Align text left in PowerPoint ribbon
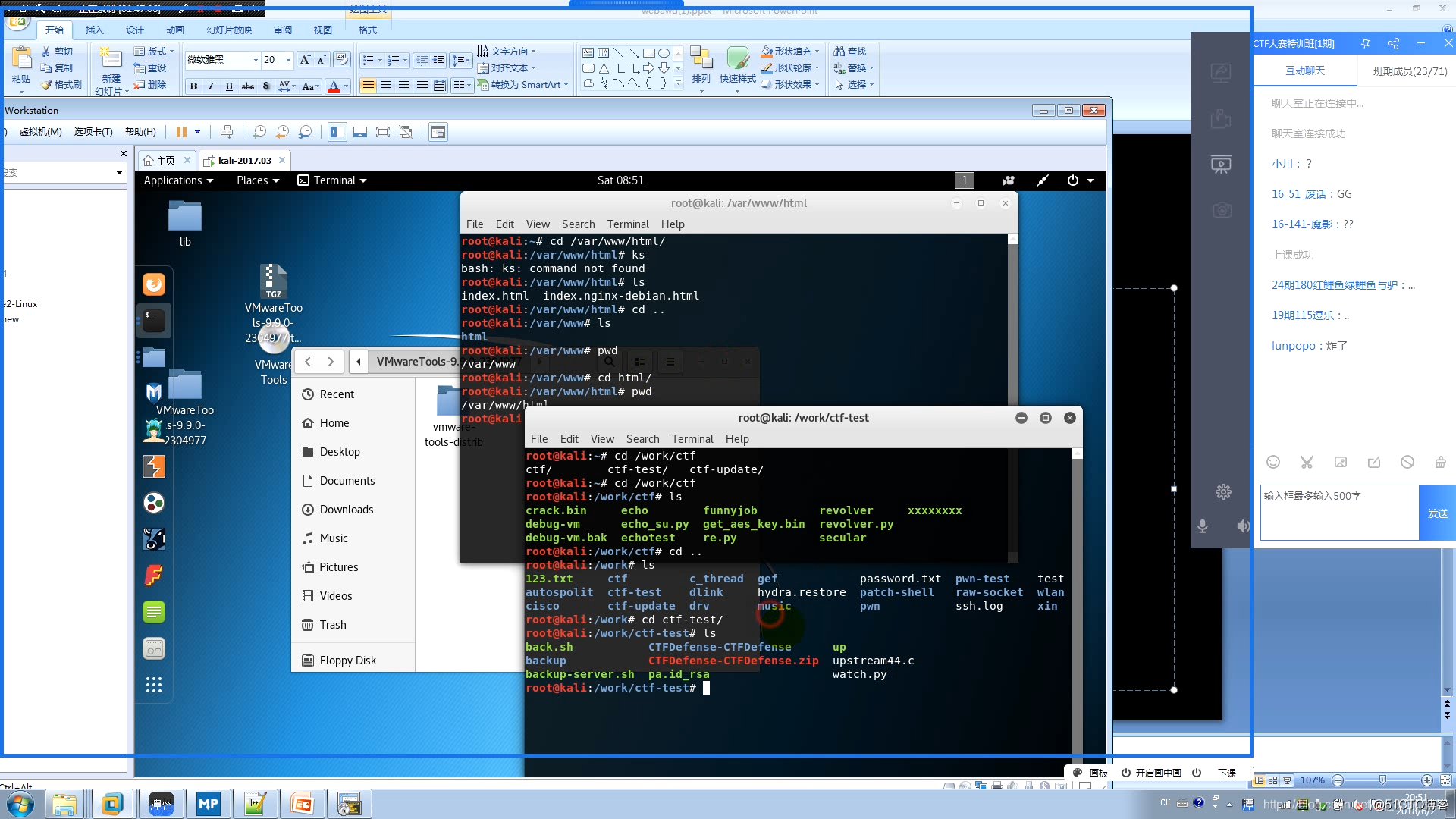The width and height of the screenshot is (1456, 819). (368, 86)
